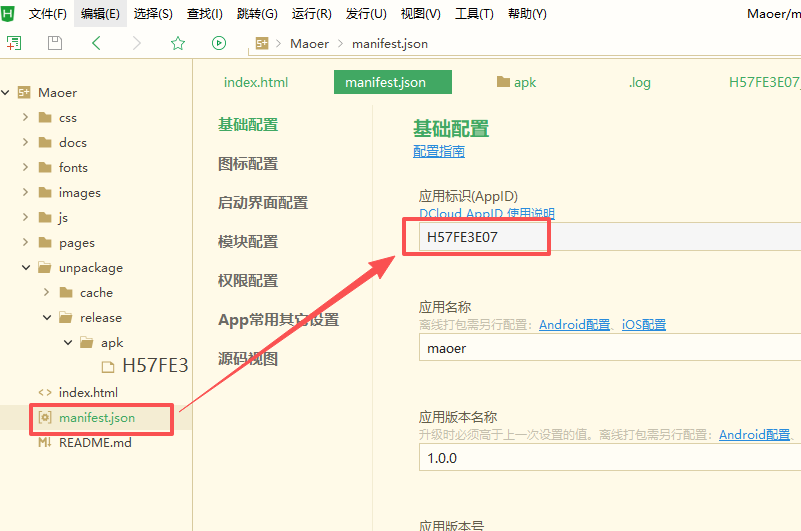801x531 pixels.
Task: Expand the fonts folder chevron
Action: [x=26, y=167]
